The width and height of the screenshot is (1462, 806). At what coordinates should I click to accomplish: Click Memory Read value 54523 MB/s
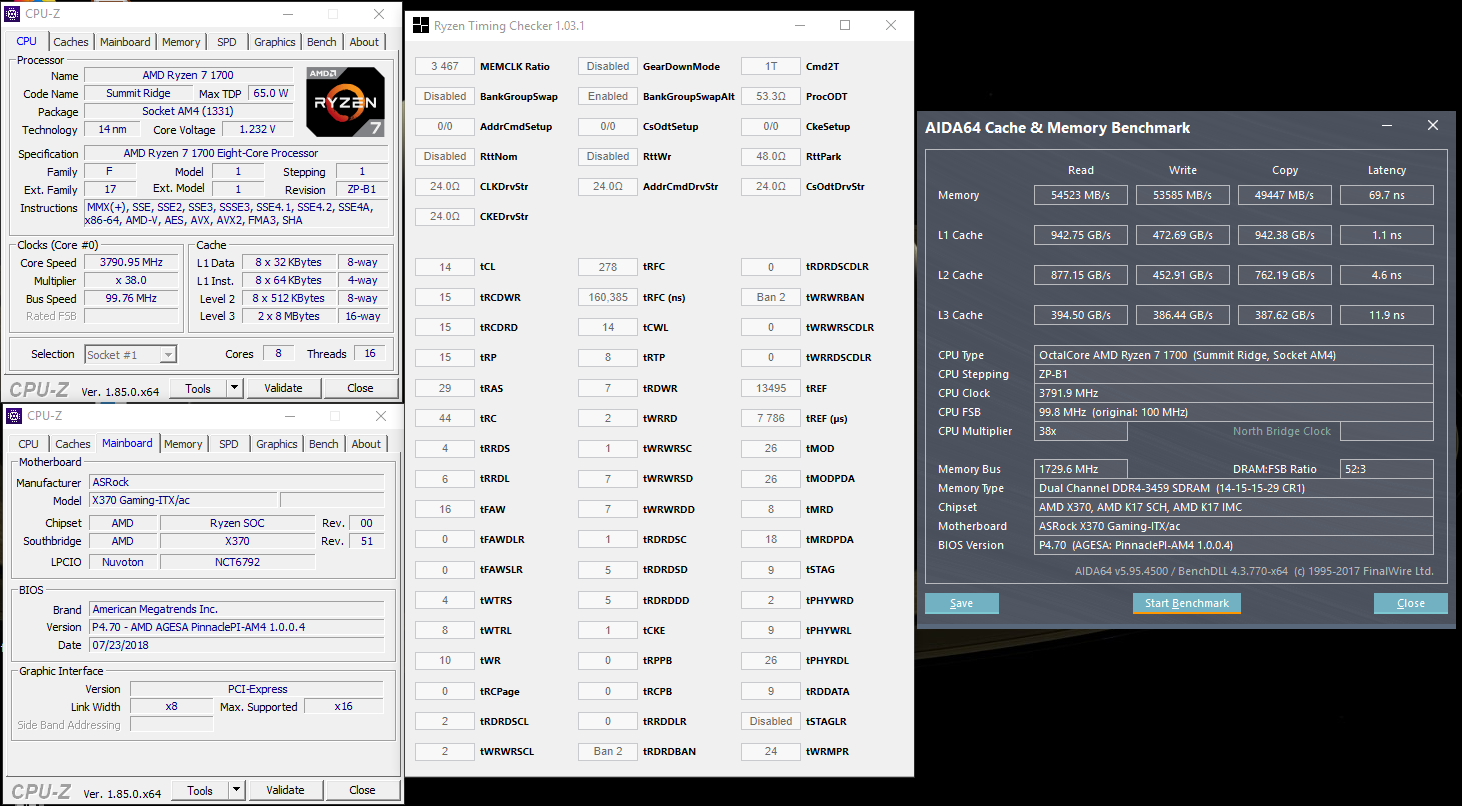pos(1081,195)
